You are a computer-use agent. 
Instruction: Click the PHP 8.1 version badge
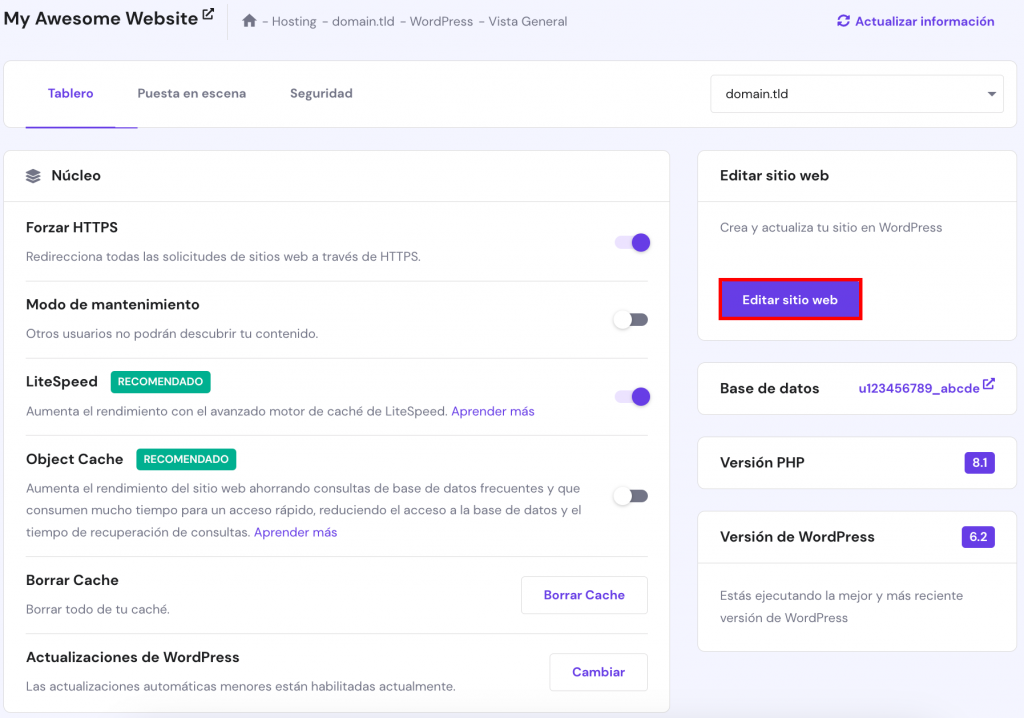coord(978,463)
